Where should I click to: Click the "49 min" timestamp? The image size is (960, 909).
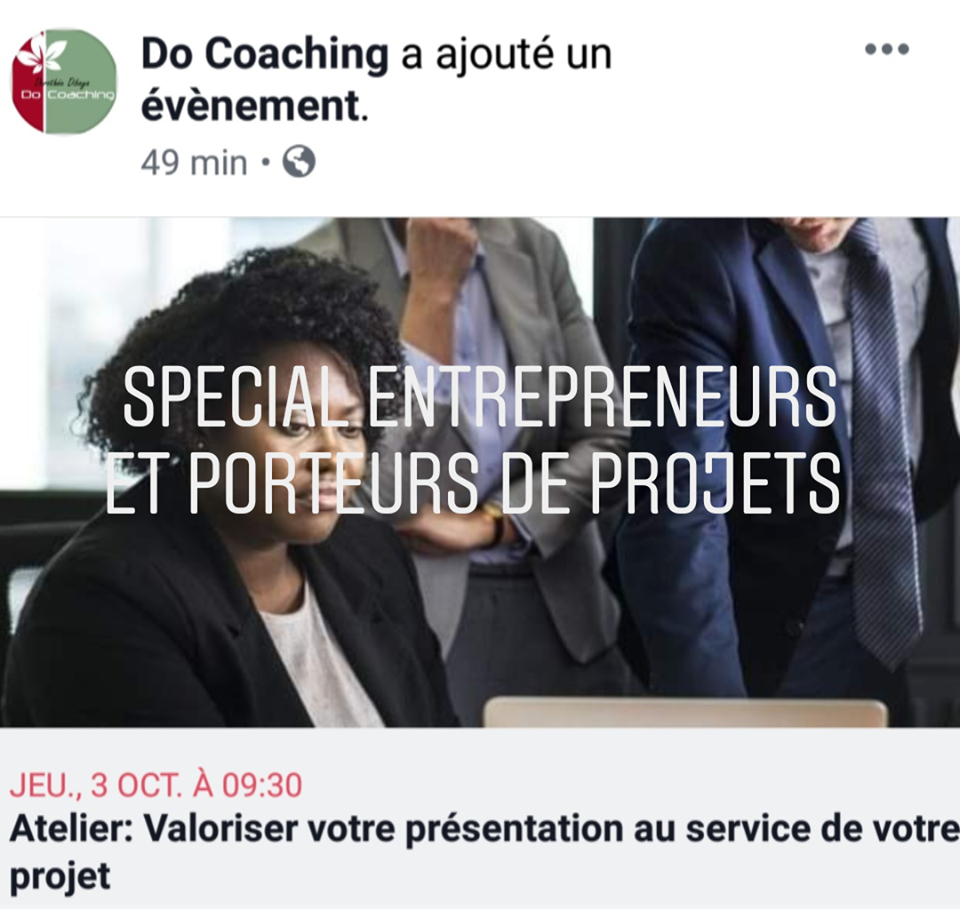click(x=194, y=163)
